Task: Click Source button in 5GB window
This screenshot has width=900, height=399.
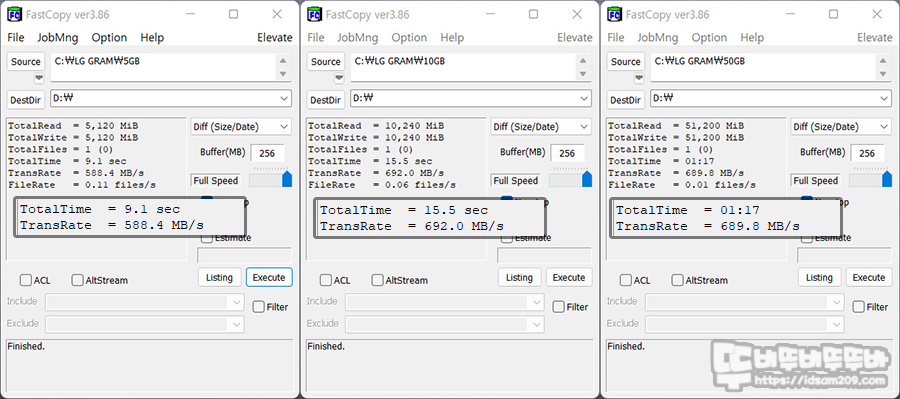Action: (26, 61)
